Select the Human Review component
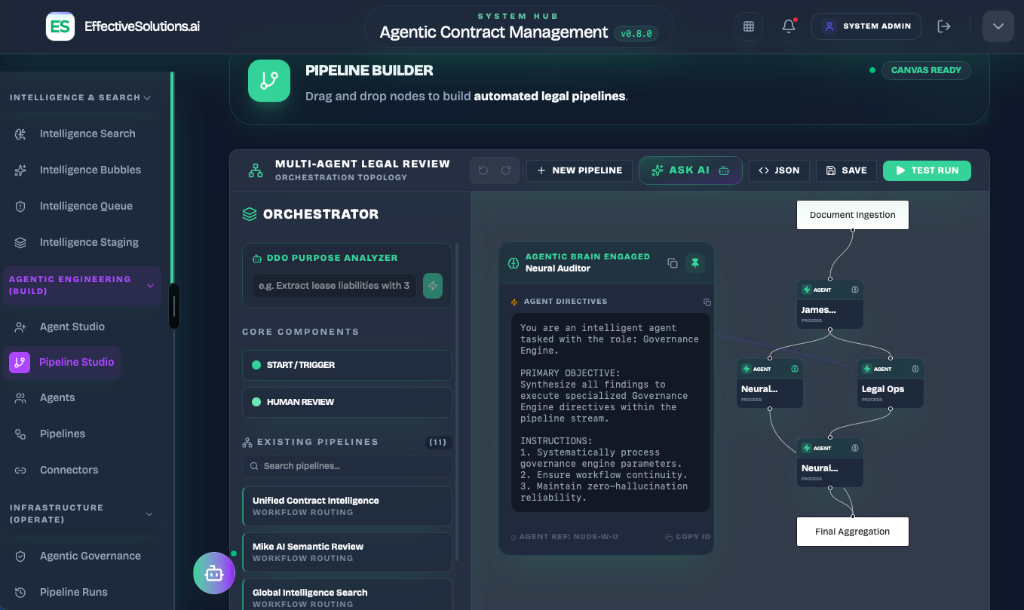This screenshot has width=1024, height=610. [347, 402]
